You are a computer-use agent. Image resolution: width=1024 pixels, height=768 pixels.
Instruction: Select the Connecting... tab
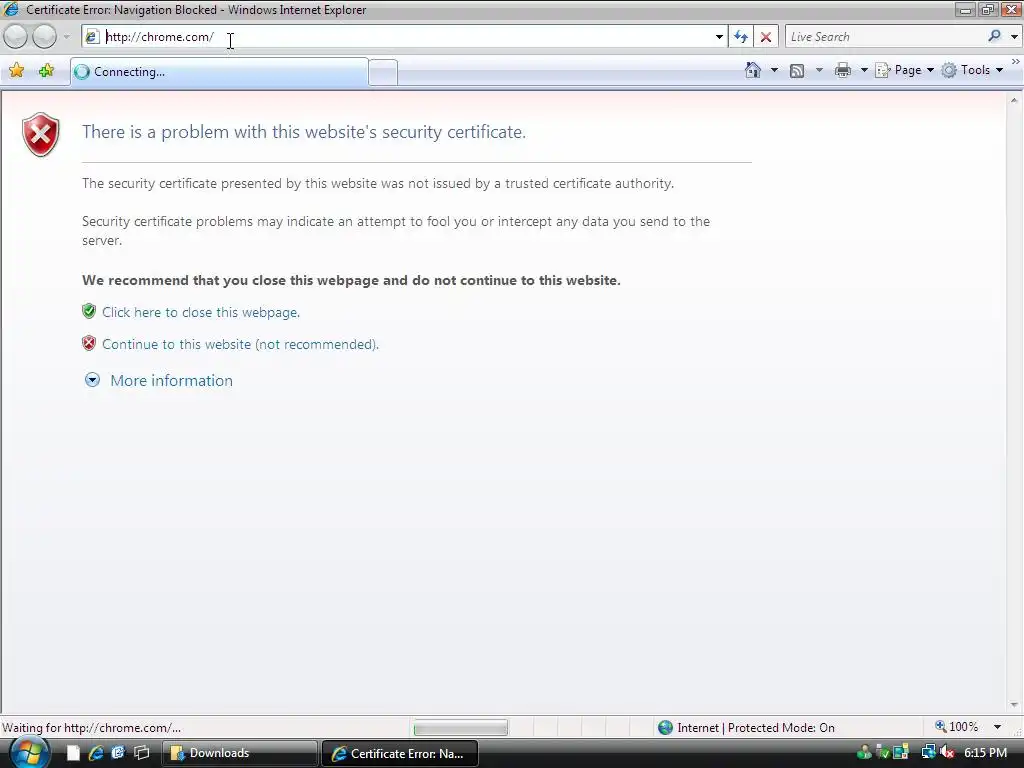[219, 72]
